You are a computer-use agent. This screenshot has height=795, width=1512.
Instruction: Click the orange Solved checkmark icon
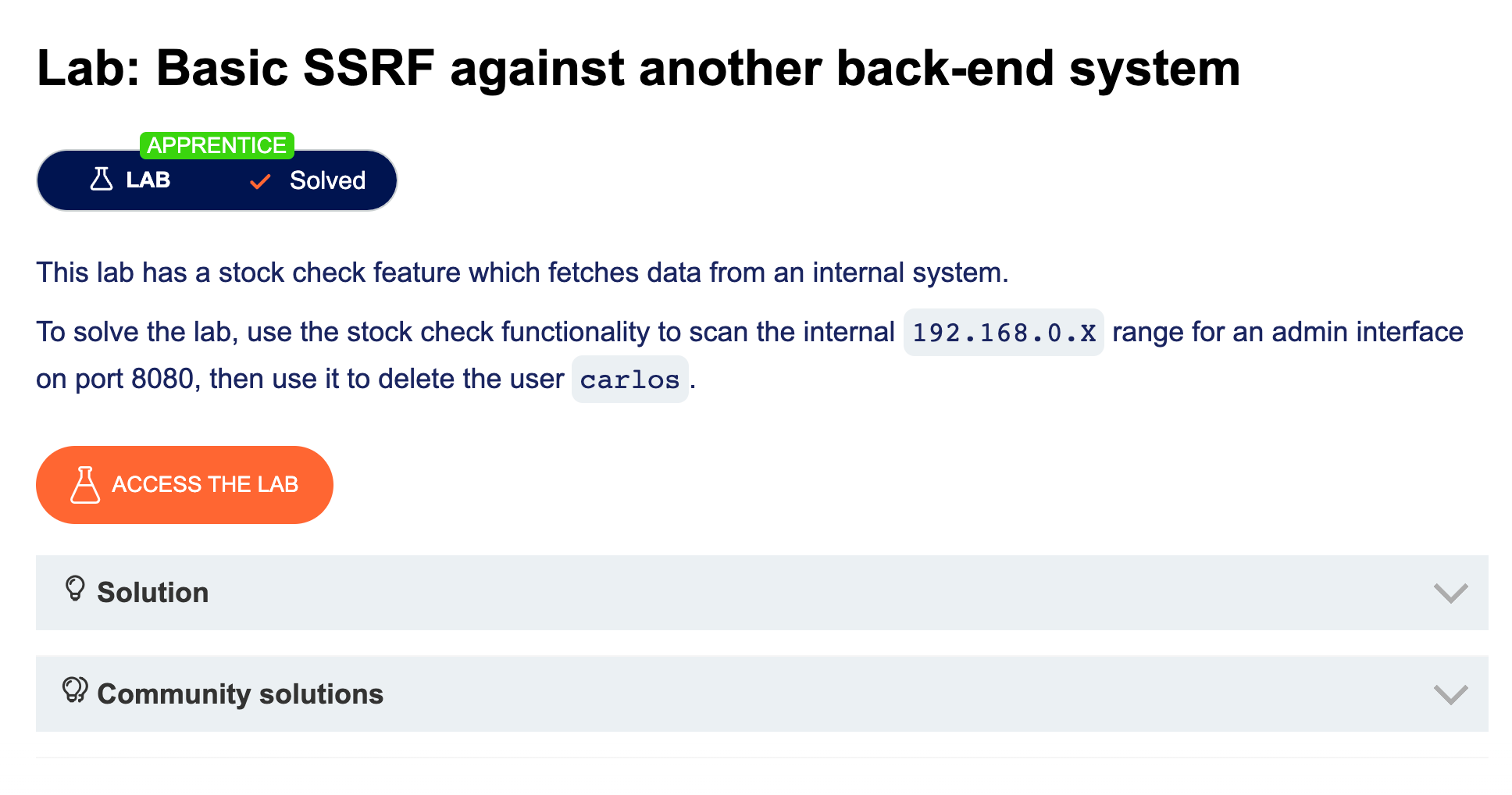tap(260, 182)
